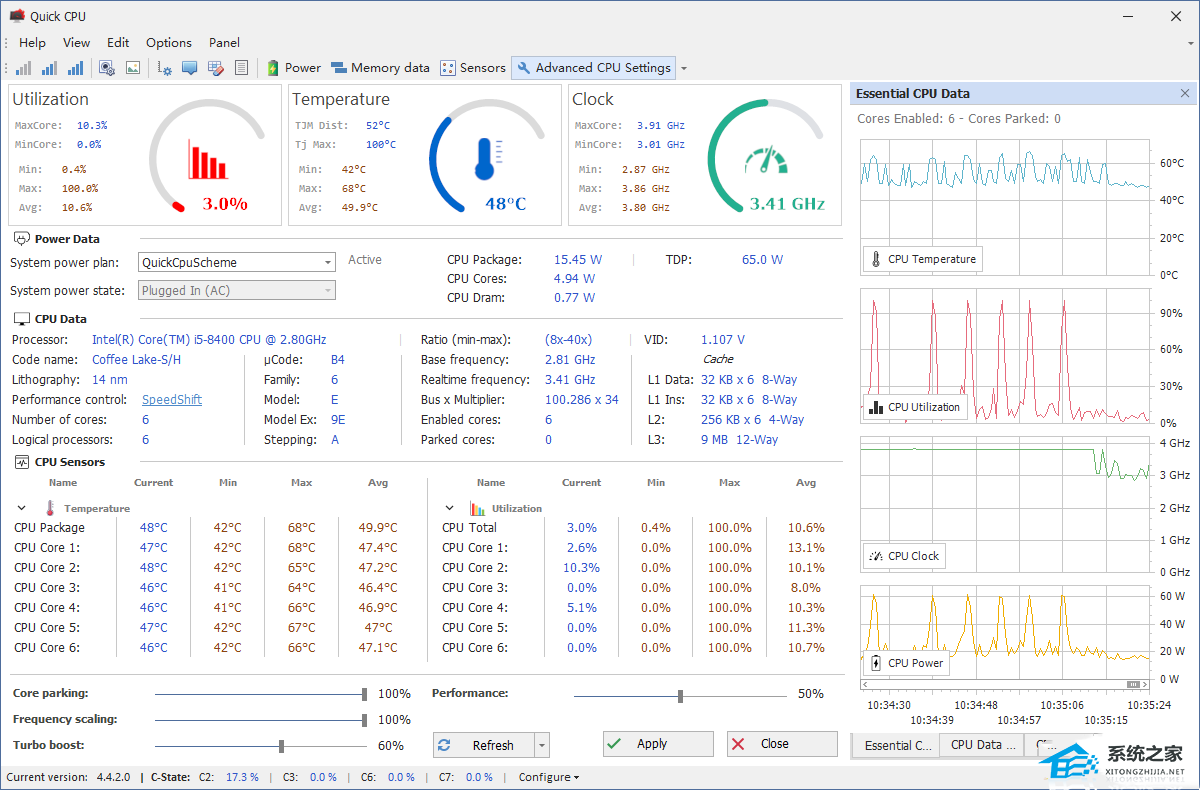Click the chart time scrollbar under CPU Power

(x=1003, y=685)
